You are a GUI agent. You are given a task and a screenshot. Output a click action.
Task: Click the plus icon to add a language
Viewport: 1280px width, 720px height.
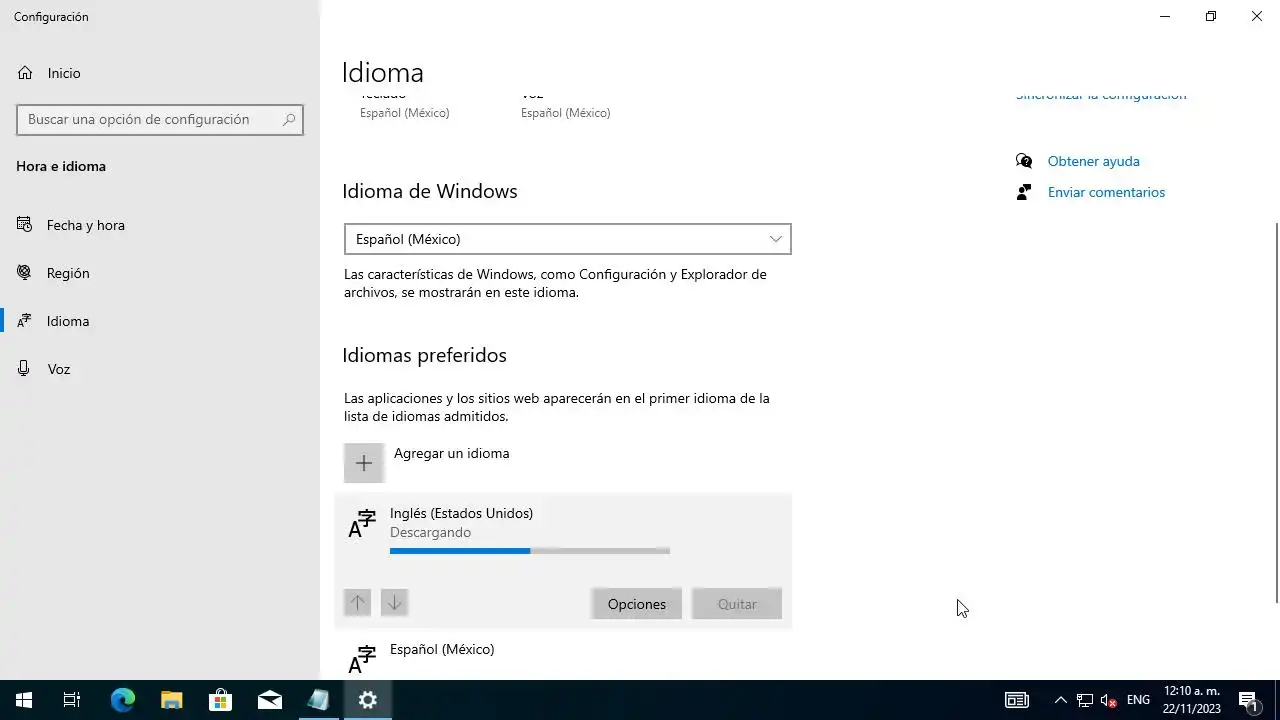364,463
